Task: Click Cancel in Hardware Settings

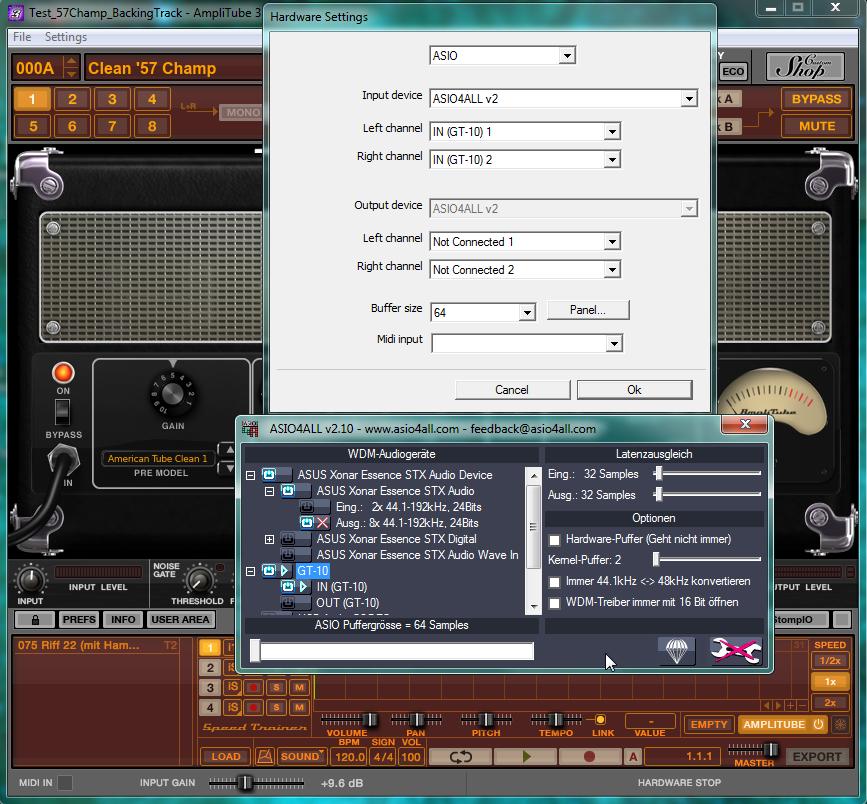Action: pos(512,390)
